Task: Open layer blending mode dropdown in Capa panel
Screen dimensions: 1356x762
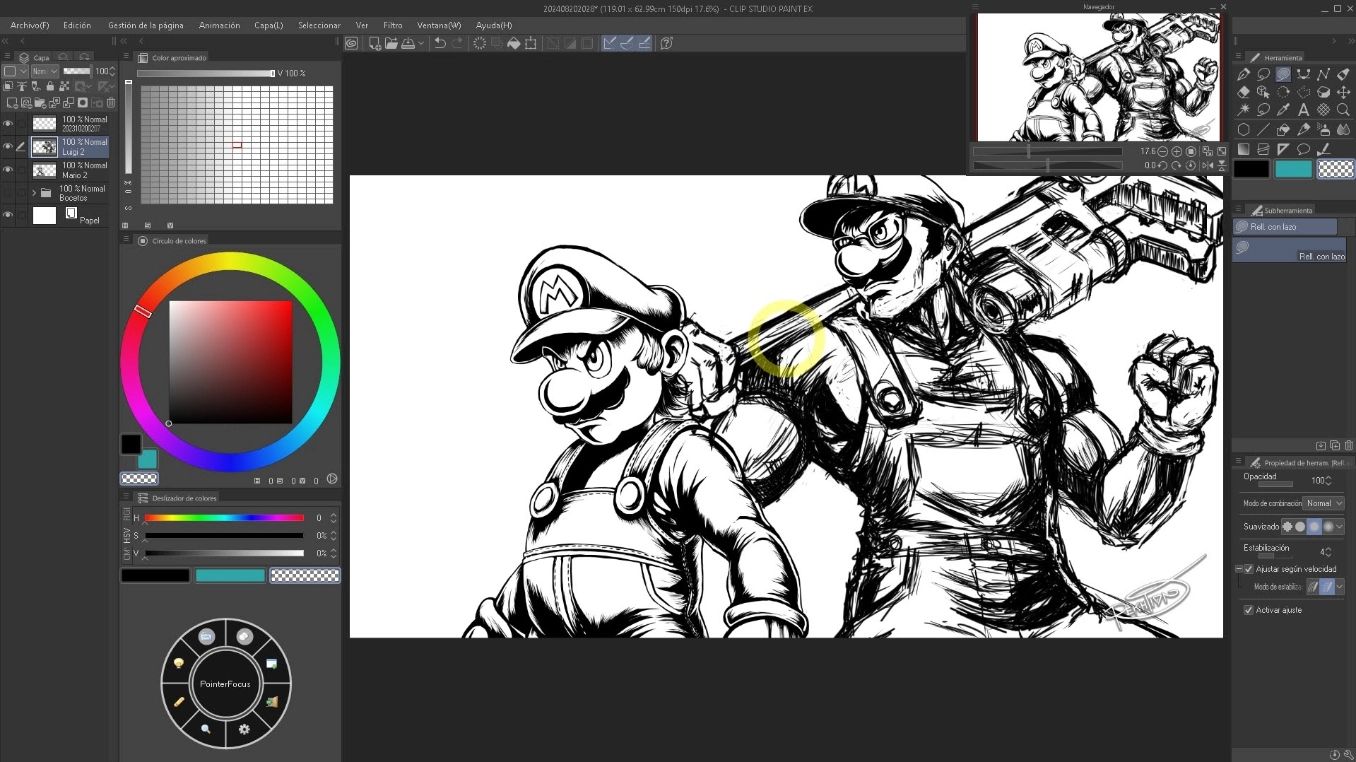Action: [x=45, y=72]
